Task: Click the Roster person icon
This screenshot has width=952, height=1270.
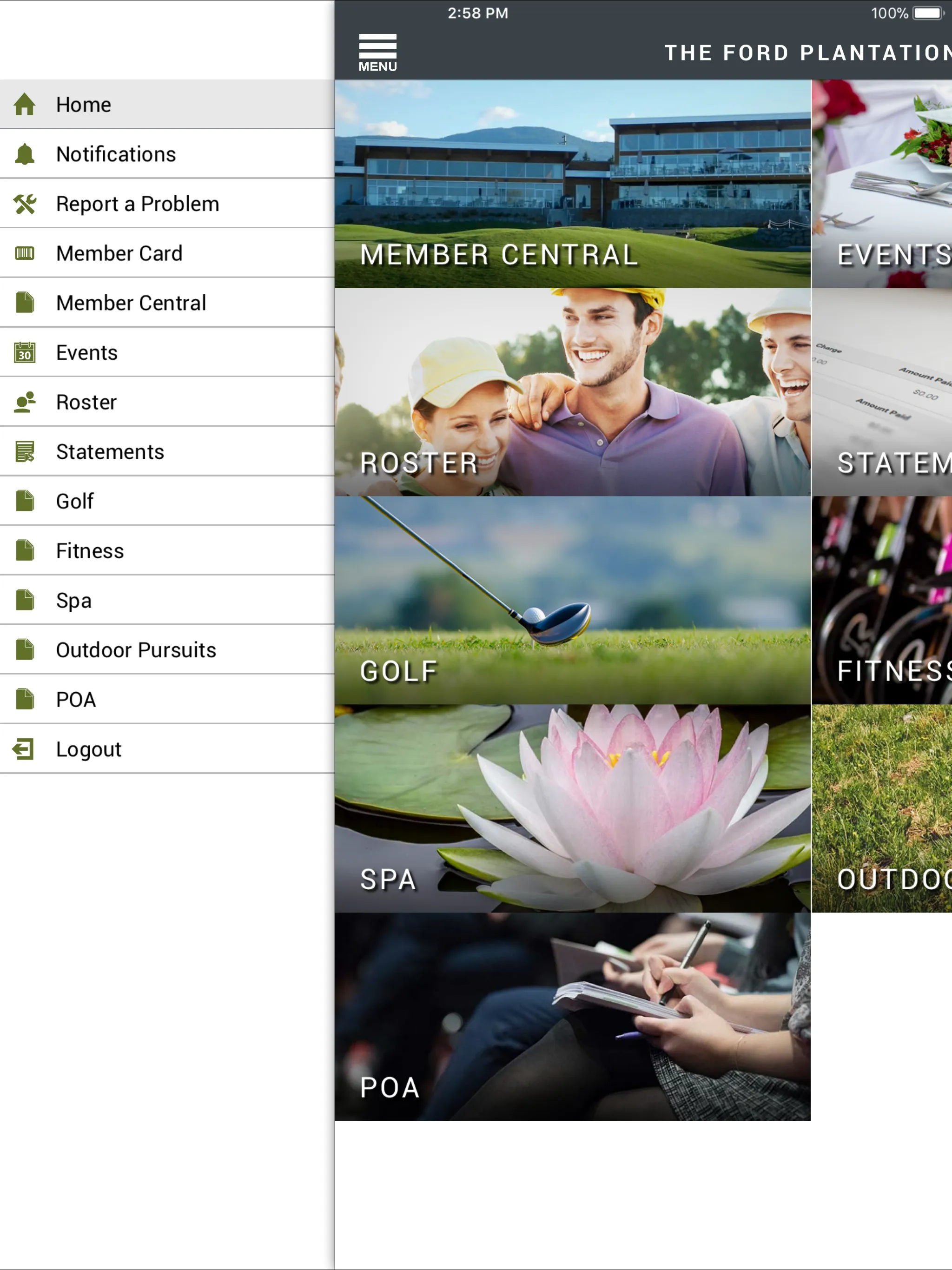Action: point(26,402)
